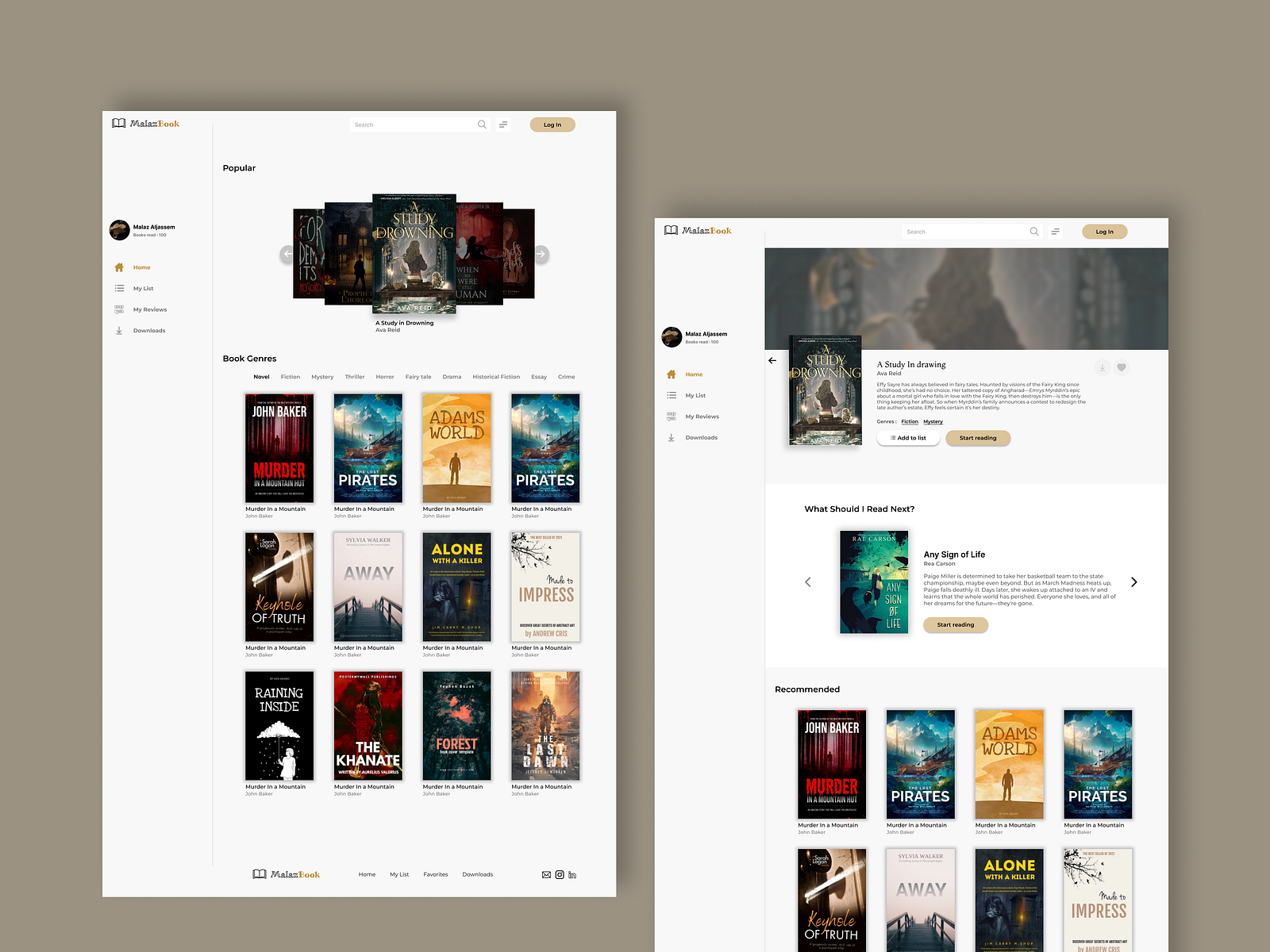Select the Mystery genre filter
The image size is (1270, 952).
click(933, 421)
